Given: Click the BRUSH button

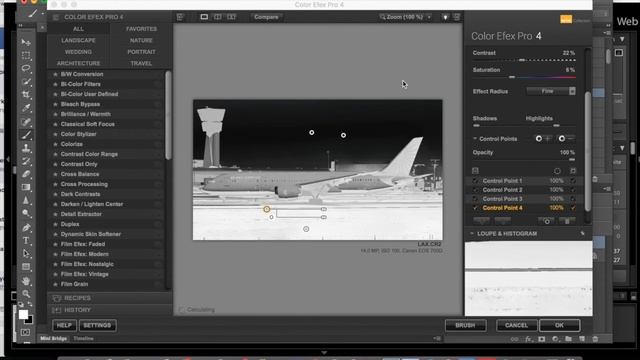Looking at the screenshot, I should coord(465,325).
